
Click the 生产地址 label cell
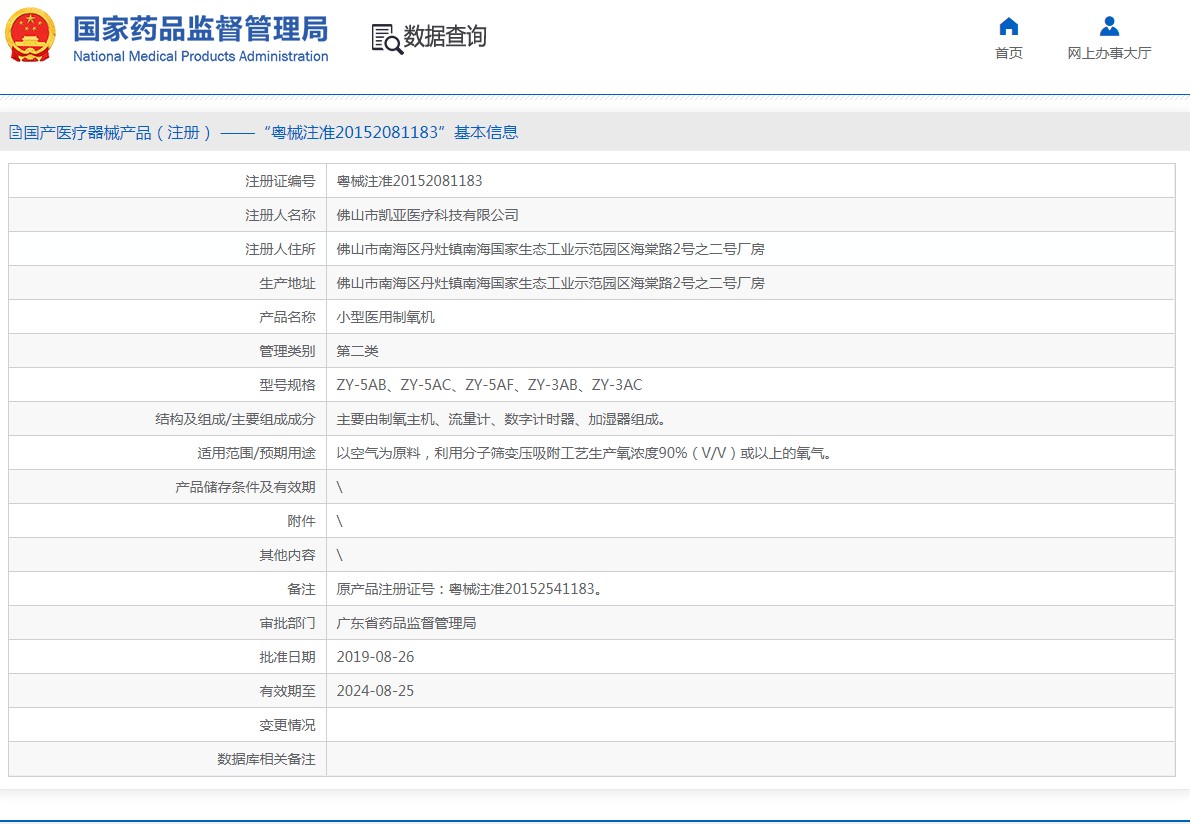point(167,283)
